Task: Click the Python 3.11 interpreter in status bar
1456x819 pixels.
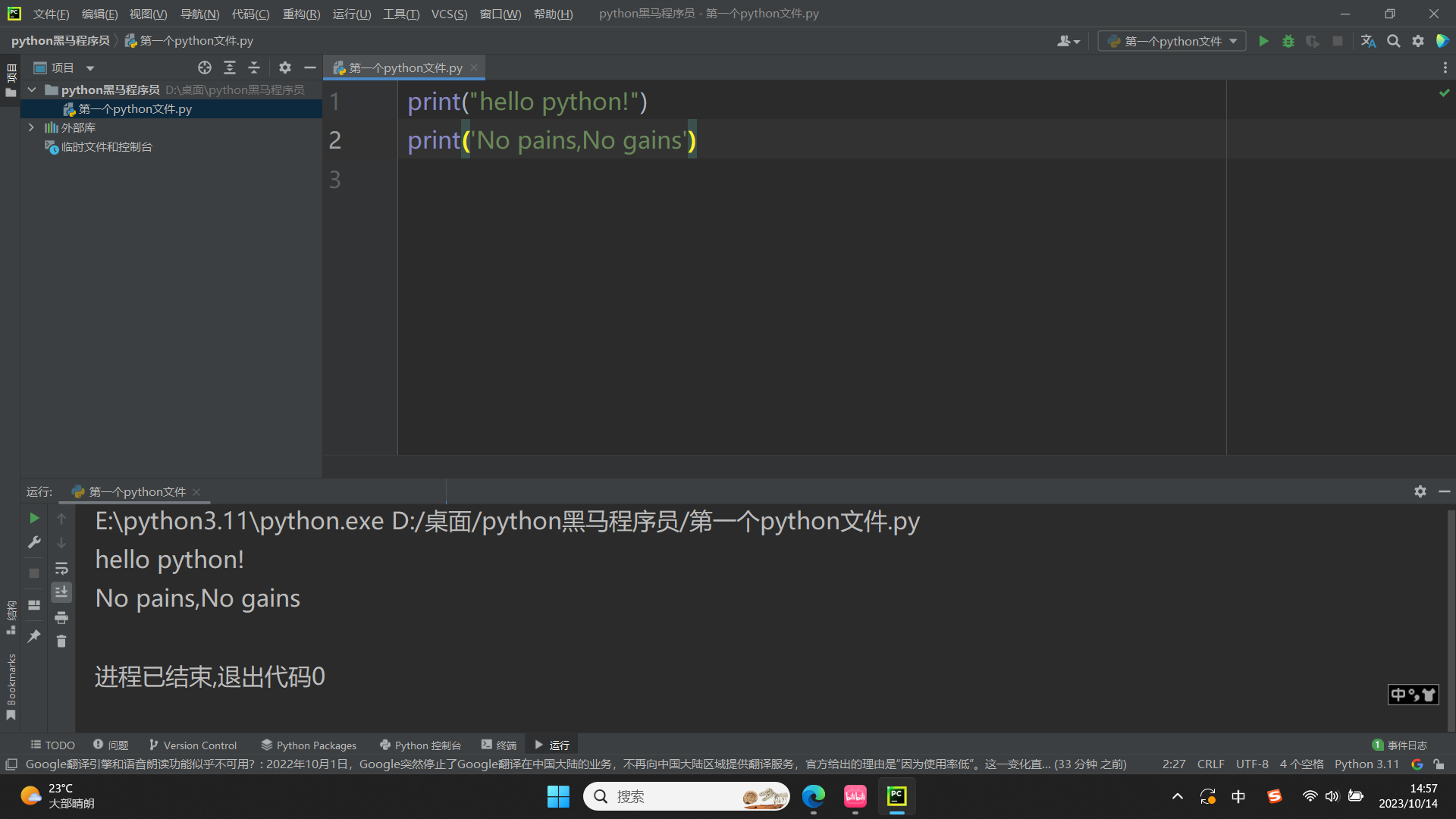Action: pyautogui.click(x=1367, y=764)
